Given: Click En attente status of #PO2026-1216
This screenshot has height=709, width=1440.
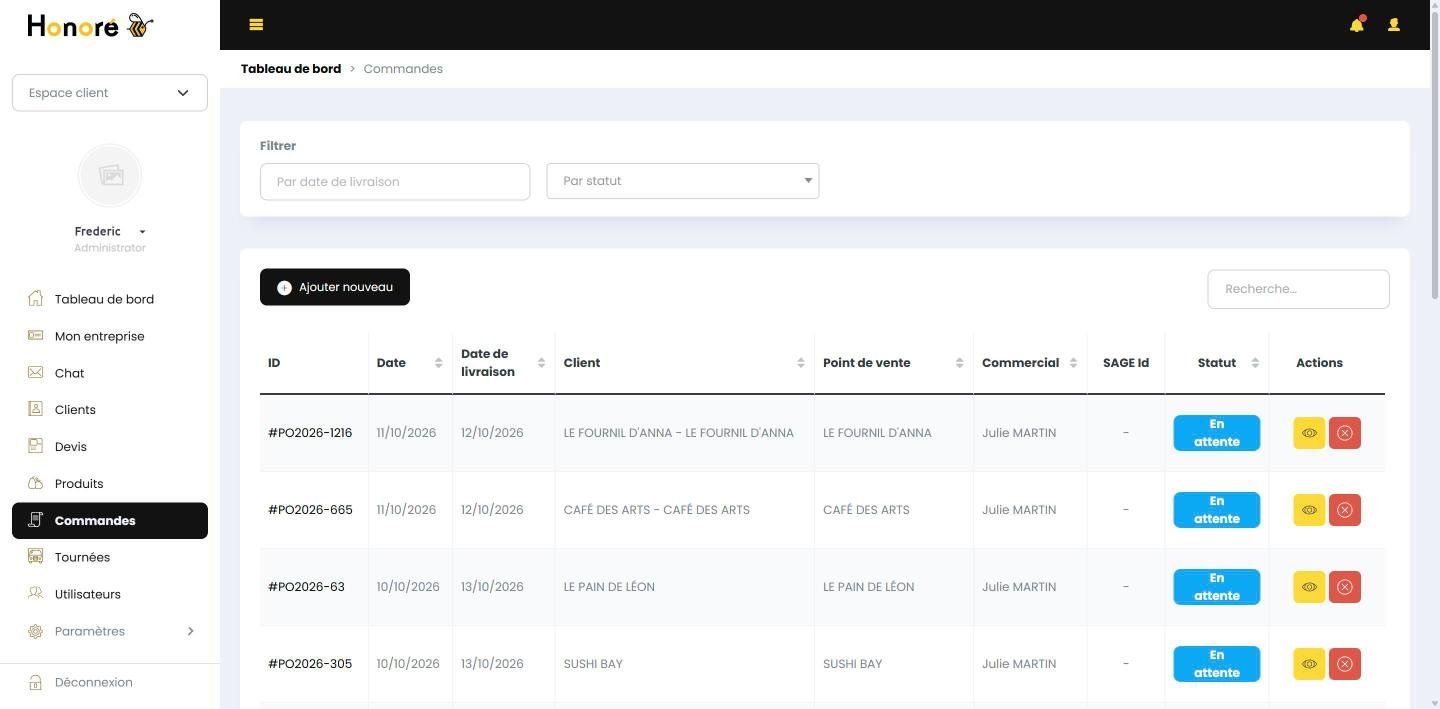Looking at the screenshot, I should pyautogui.click(x=1217, y=433).
